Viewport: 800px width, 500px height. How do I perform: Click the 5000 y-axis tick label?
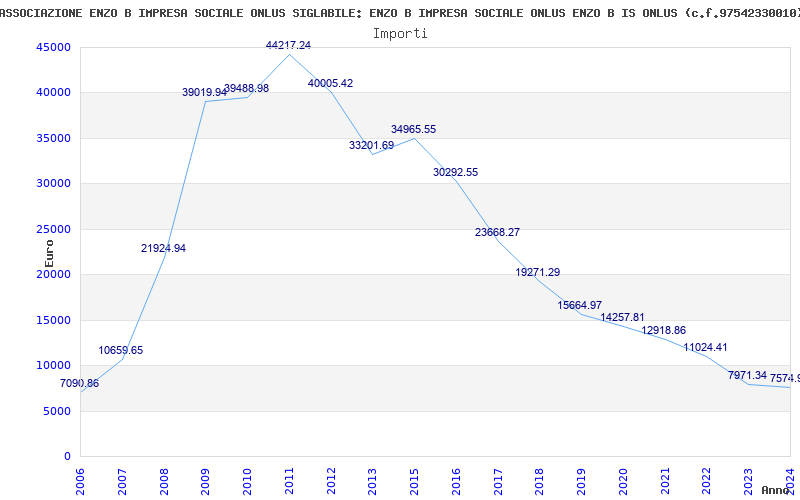tap(57, 411)
